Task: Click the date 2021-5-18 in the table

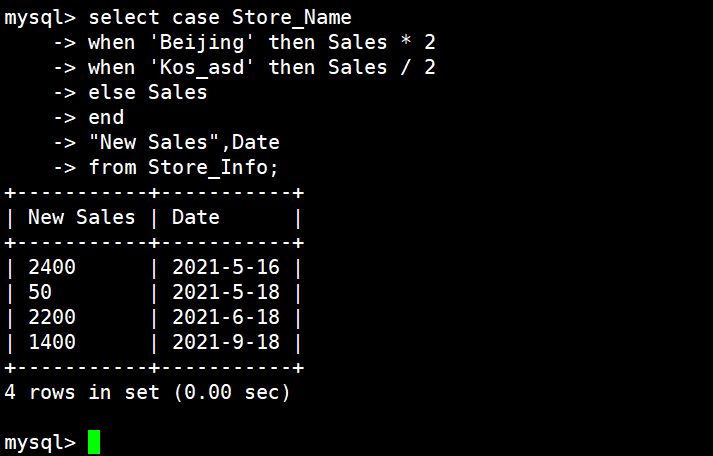Action: (x=225, y=292)
